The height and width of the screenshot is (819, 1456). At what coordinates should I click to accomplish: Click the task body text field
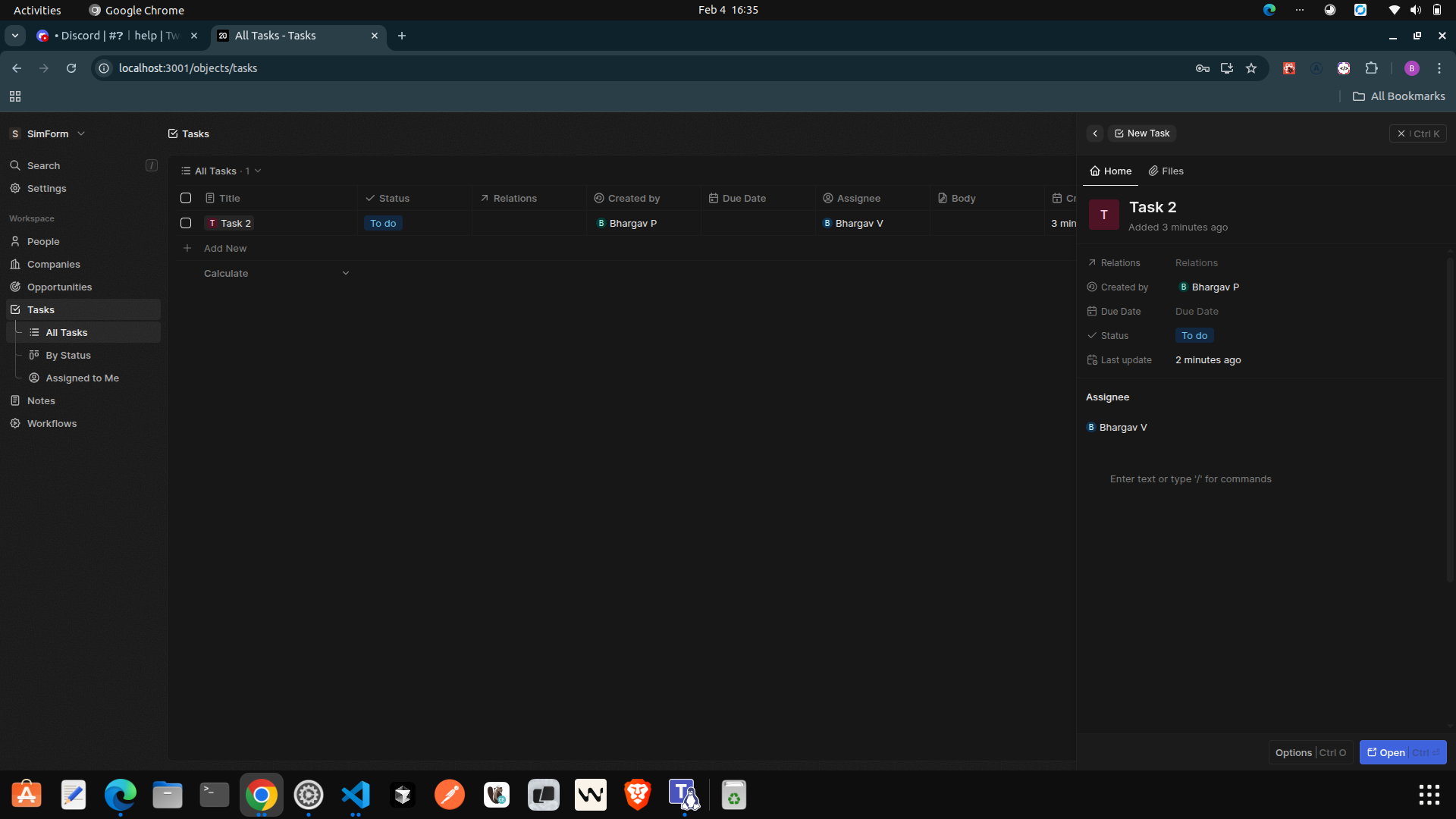coord(1191,479)
